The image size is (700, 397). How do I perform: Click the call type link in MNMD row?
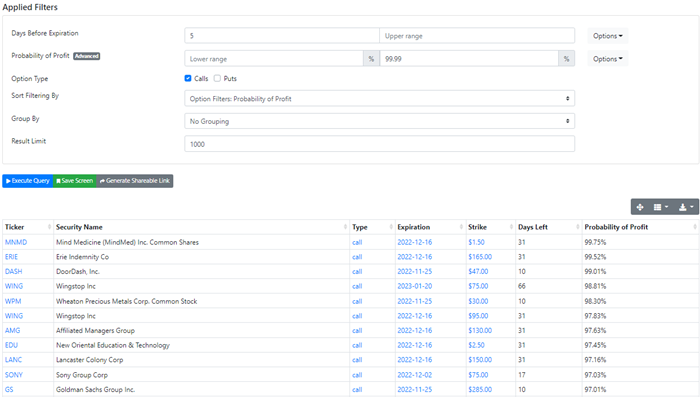click(x=357, y=242)
